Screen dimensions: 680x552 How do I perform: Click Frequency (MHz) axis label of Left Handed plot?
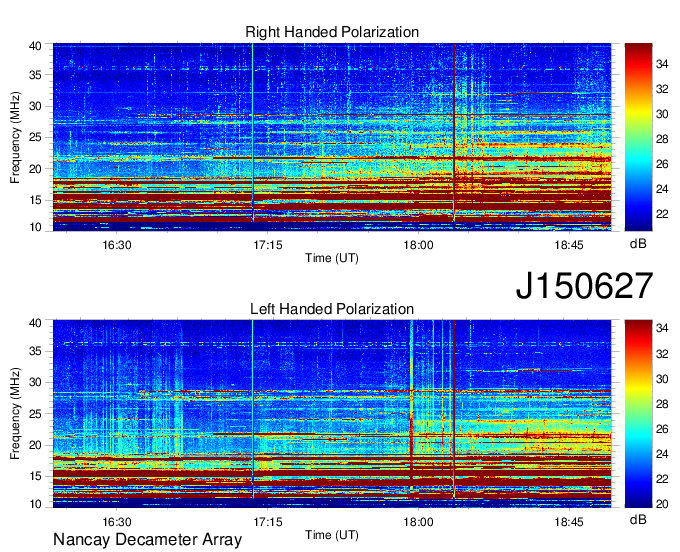click(x=15, y=414)
